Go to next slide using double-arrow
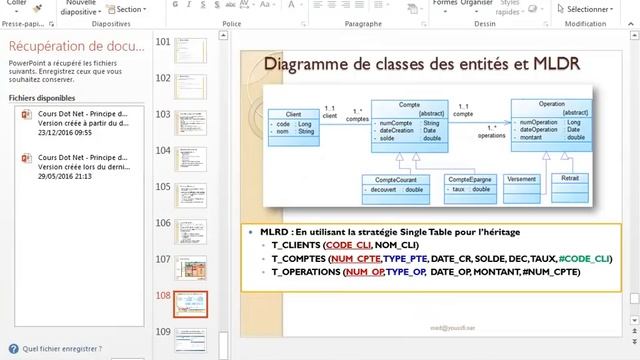640x360 pixels. tap(635, 341)
